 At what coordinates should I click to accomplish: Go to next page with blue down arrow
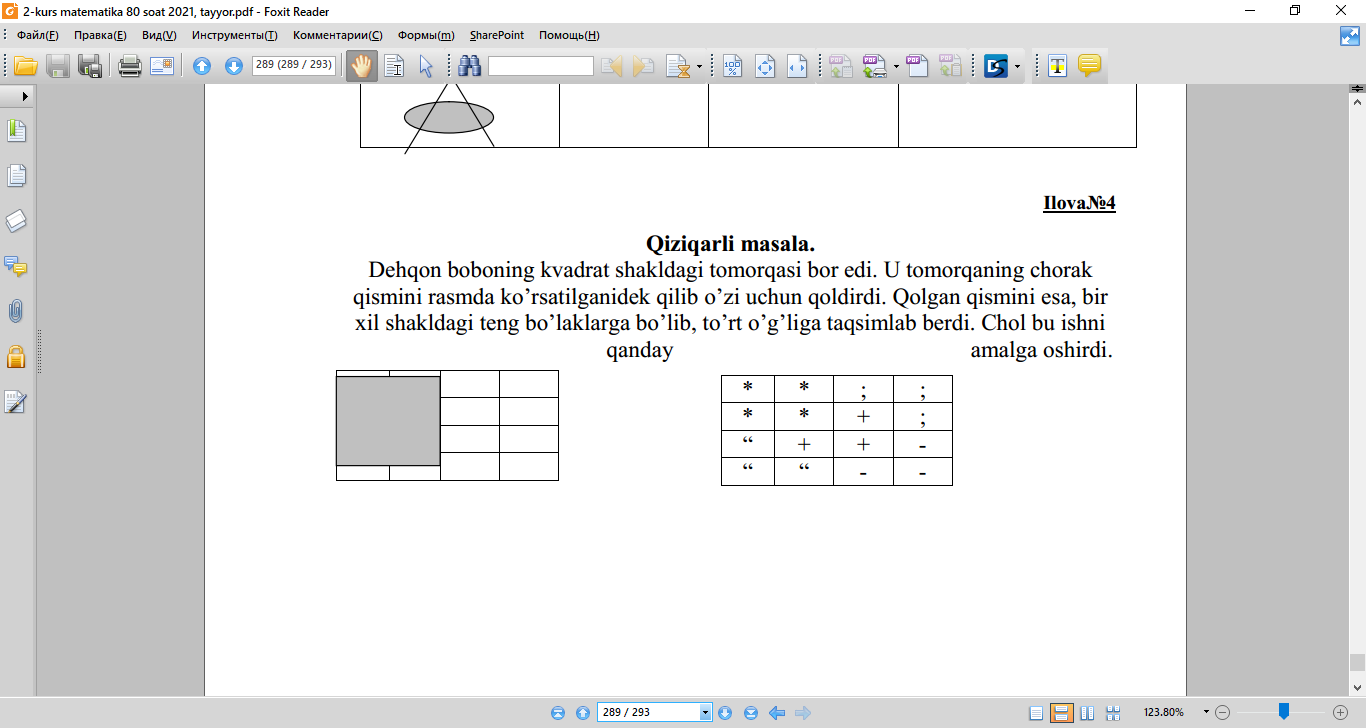pos(234,67)
